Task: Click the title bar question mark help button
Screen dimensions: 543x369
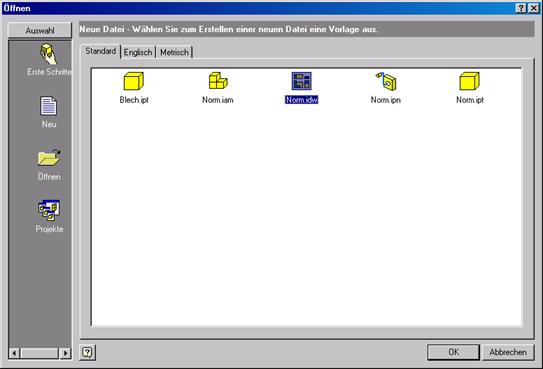Action: [521, 8]
